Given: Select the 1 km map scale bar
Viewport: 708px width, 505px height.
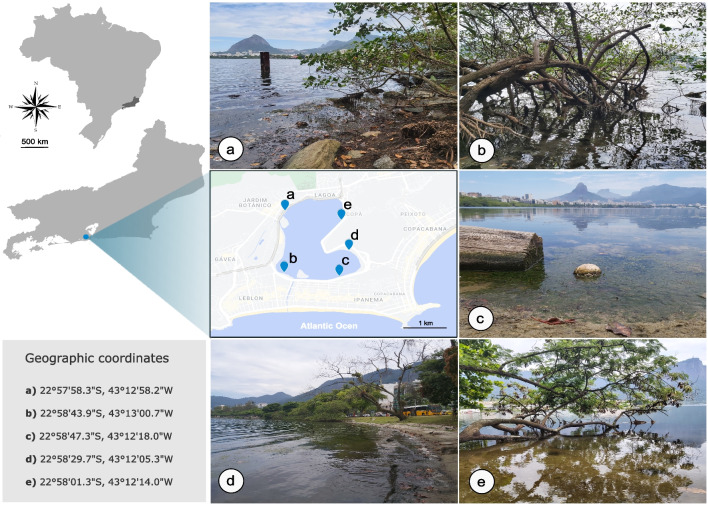Looking at the screenshot, I should pyautogui.click(x=425, y=324).
